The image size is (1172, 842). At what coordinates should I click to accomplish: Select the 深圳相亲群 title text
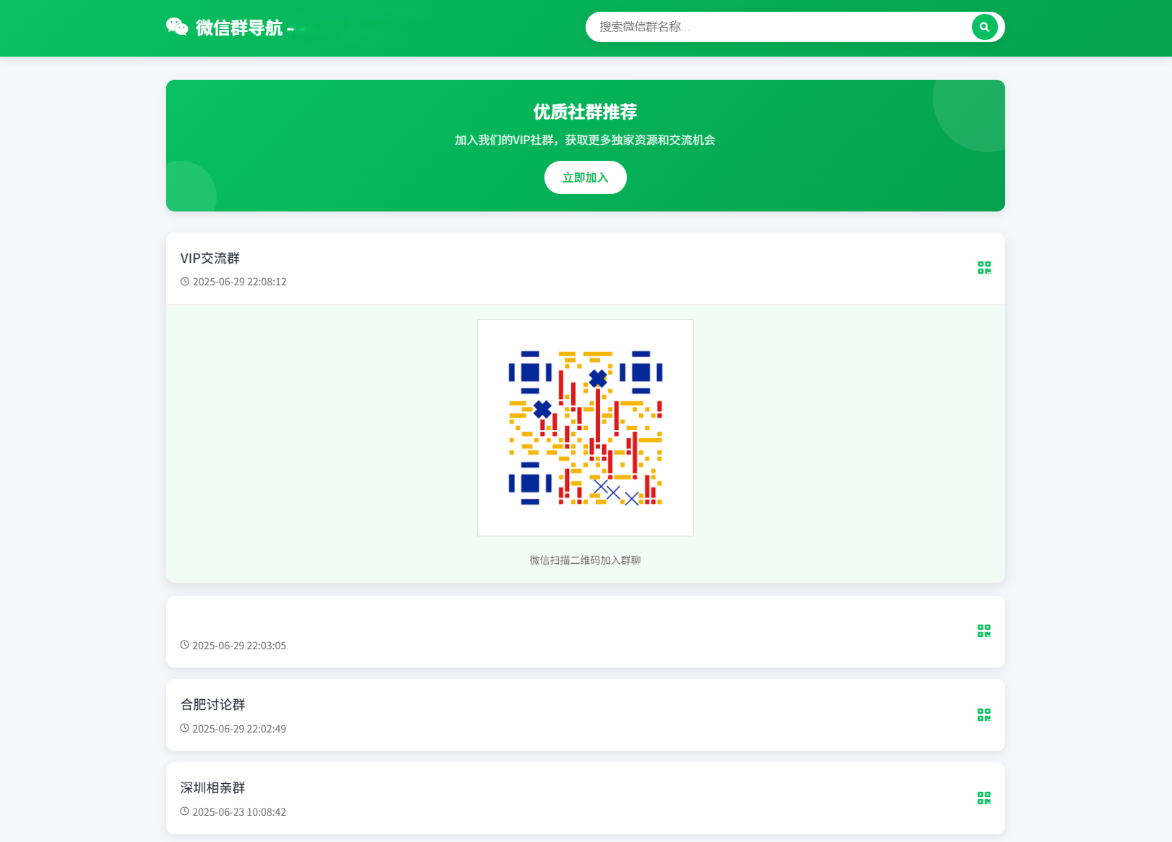212,787
